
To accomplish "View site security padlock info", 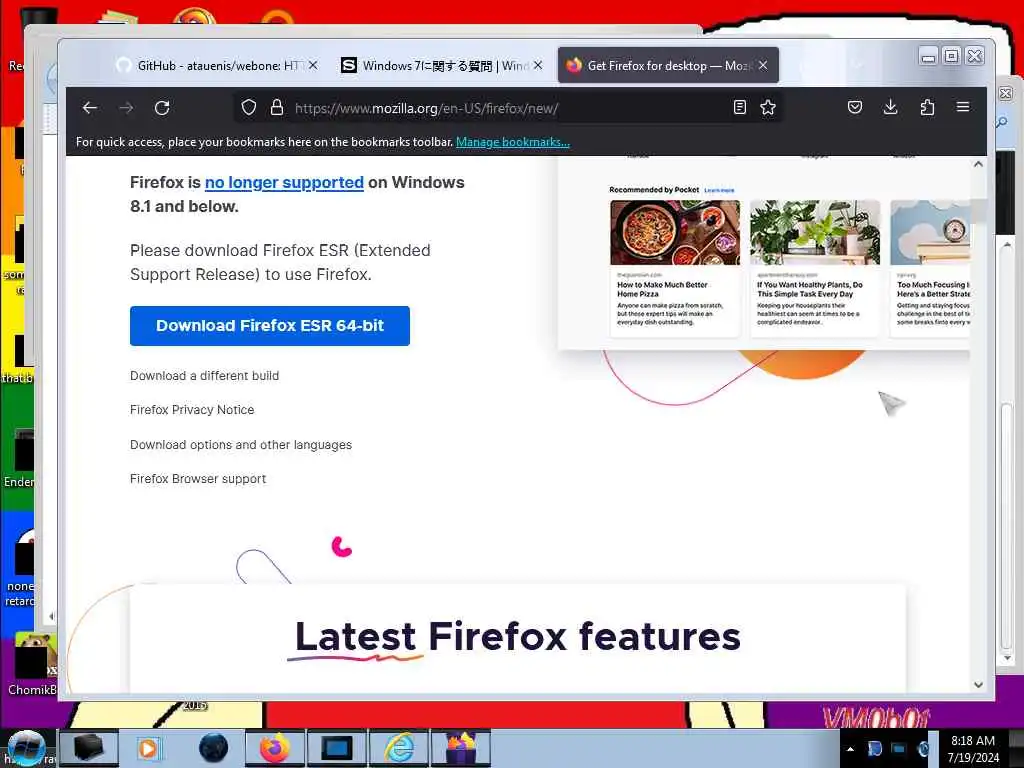I will point(277,108).
